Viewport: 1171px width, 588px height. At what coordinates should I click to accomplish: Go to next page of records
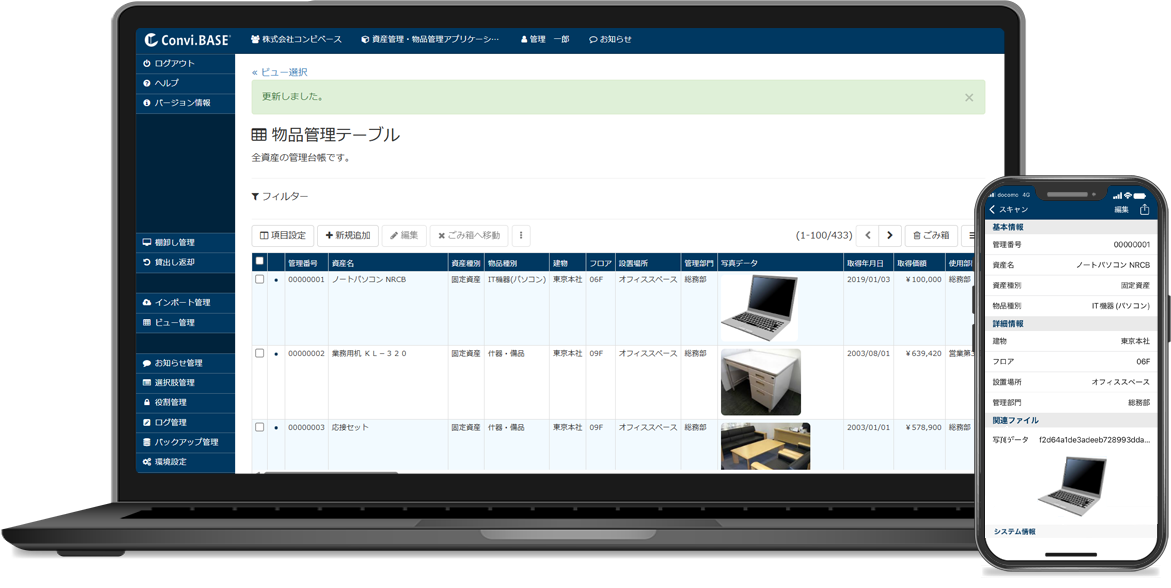(x=889, y=236)
